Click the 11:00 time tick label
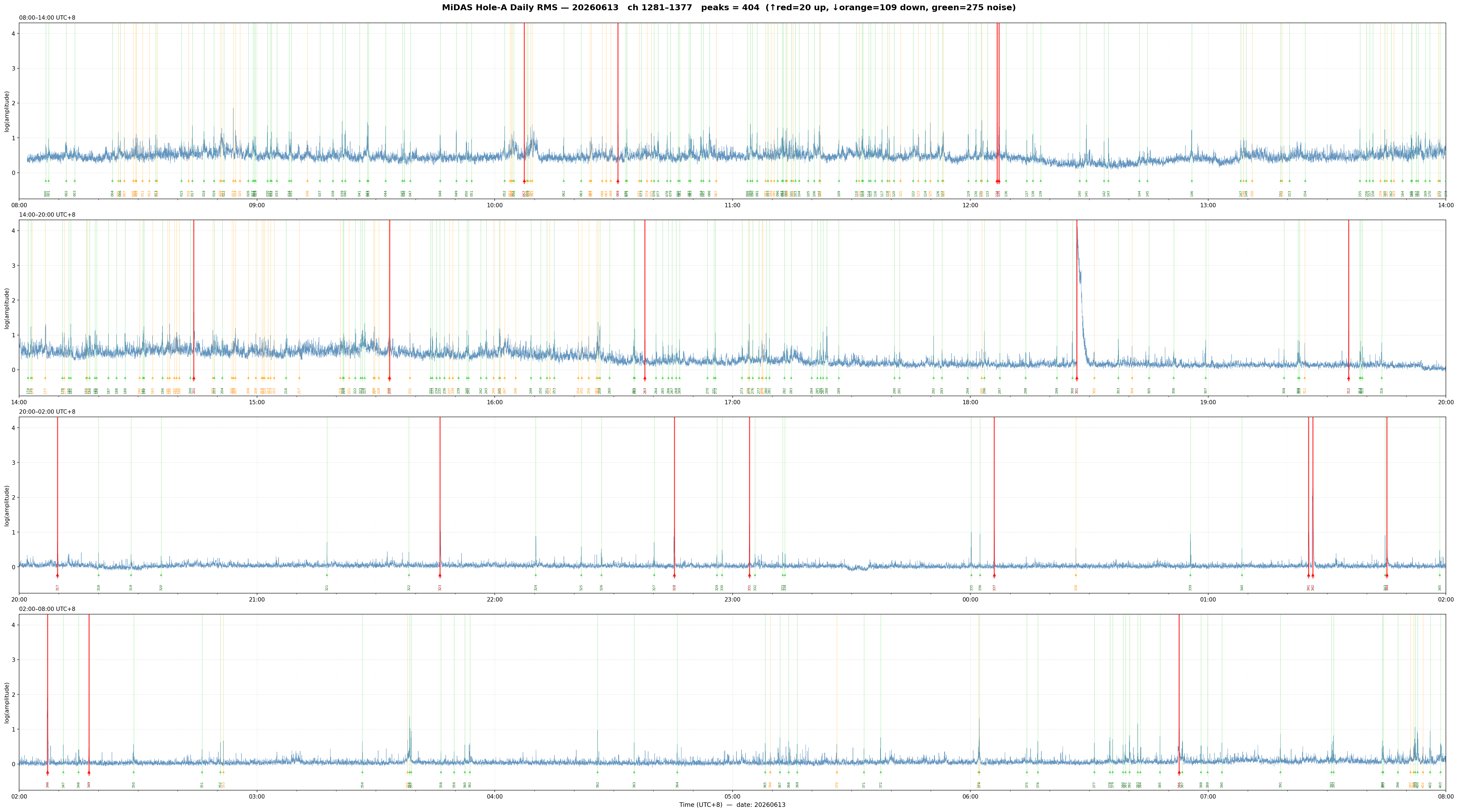Screen dimensions: 1458x812 pyautogui.click(x=732, y=205)
